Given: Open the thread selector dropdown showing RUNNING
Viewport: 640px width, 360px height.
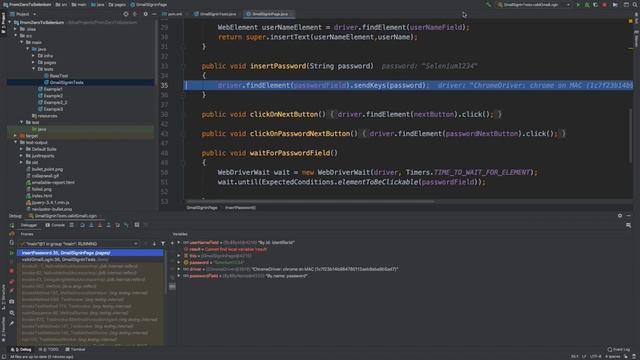Looking at the screenshot, I should click(79, 244).
